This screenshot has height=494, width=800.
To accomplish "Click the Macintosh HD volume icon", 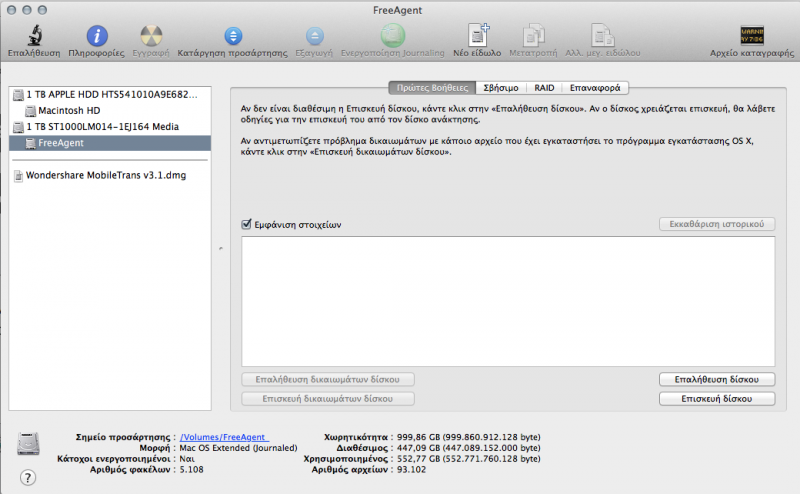I will point(31,111).
